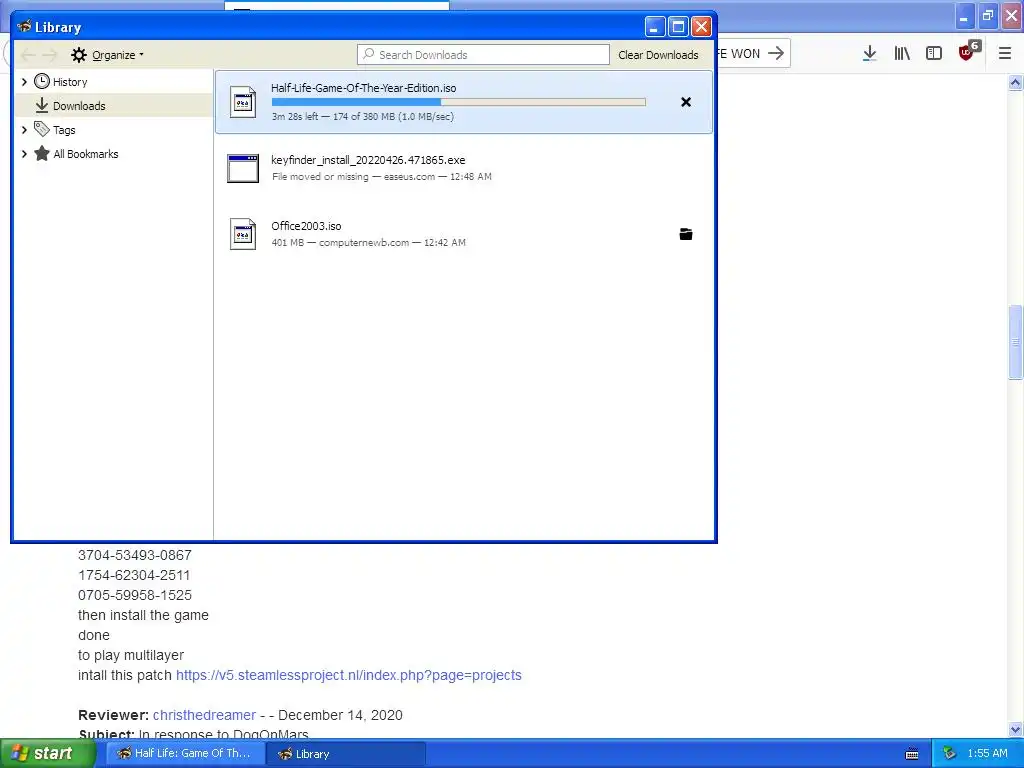
Task: Expand the History tree node
Action: click(24, 82)
